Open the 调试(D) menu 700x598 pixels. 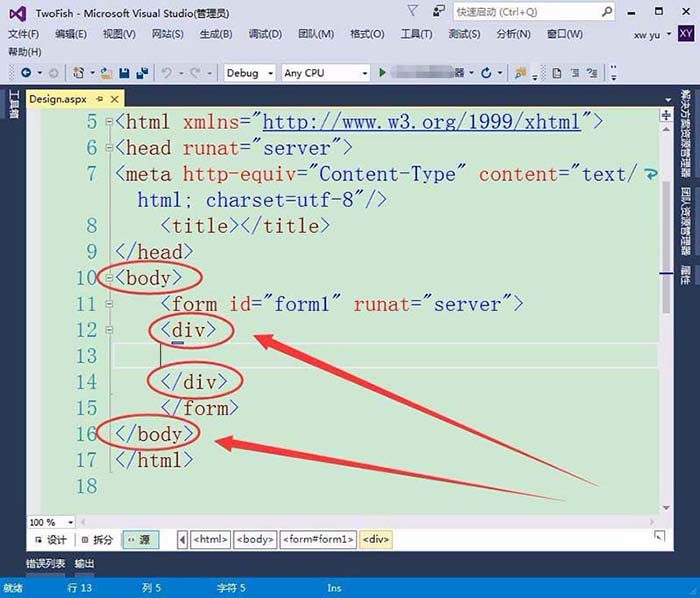(265, 34)
